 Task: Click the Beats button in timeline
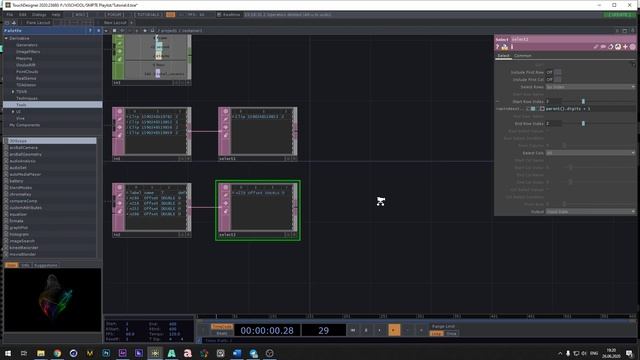[222, 333]
